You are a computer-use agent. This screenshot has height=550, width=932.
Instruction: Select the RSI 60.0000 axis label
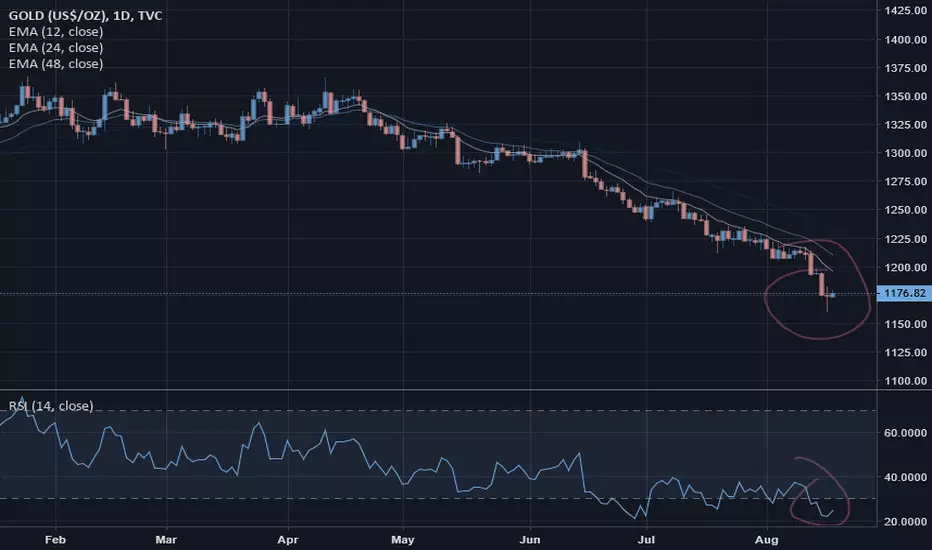coord(905,433)
